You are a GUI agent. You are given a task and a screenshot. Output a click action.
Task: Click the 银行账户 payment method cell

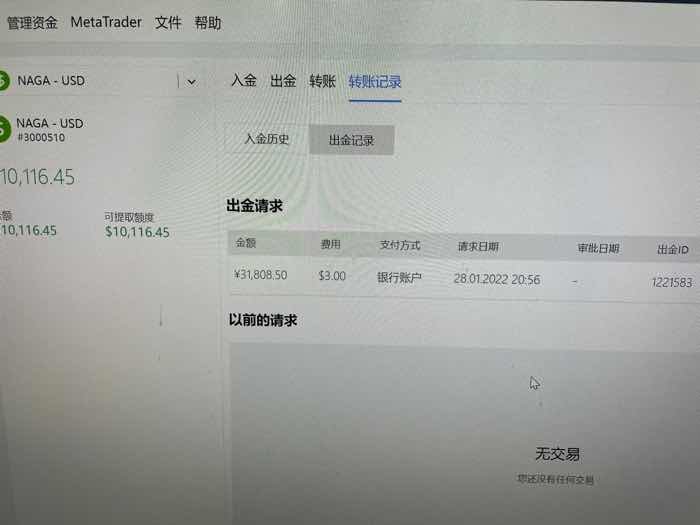pyautogui.click(x=400, y=278)
